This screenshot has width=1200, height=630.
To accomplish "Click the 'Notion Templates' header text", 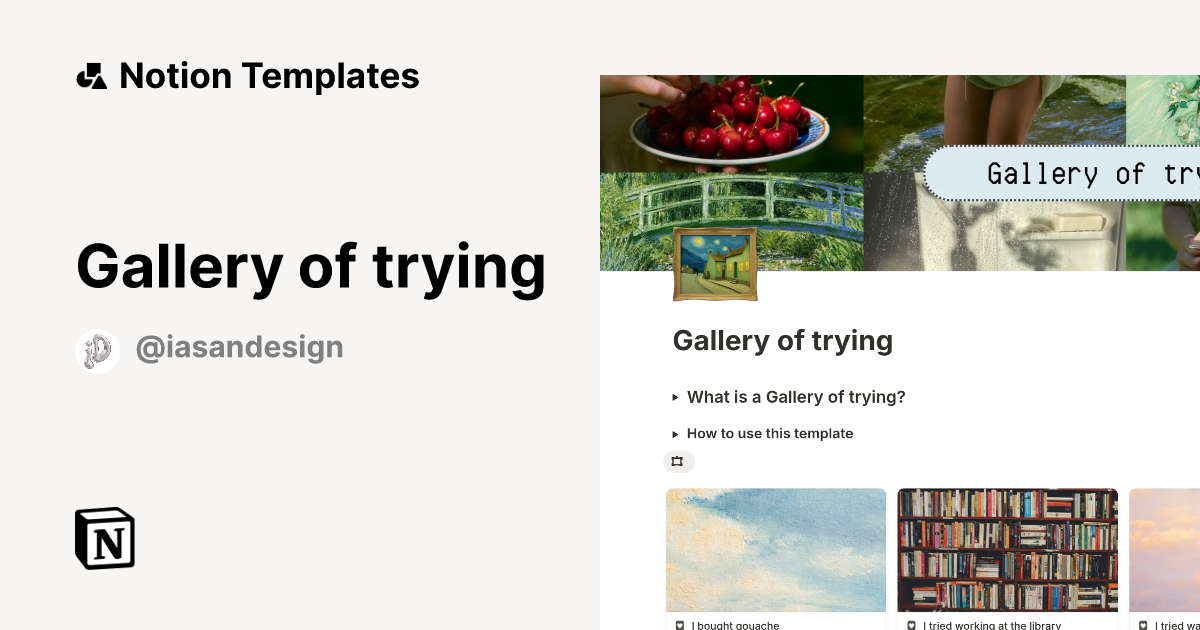I will point(269,75).
